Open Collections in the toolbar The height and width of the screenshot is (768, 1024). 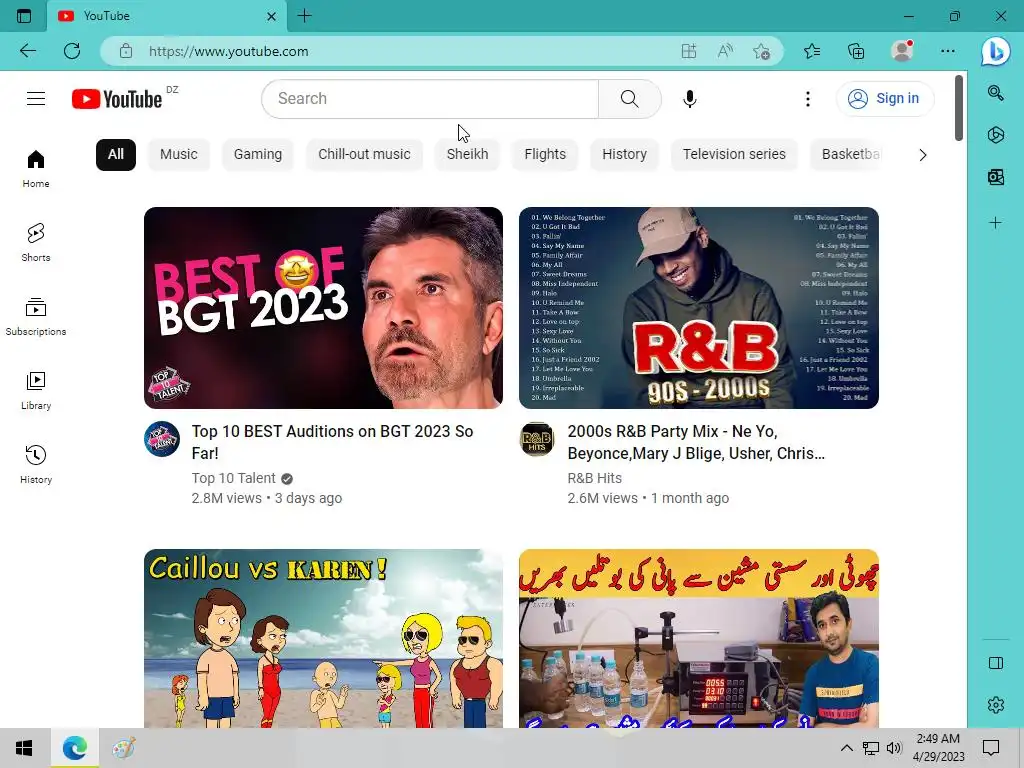pyautogui.click(x=856, y=51)
